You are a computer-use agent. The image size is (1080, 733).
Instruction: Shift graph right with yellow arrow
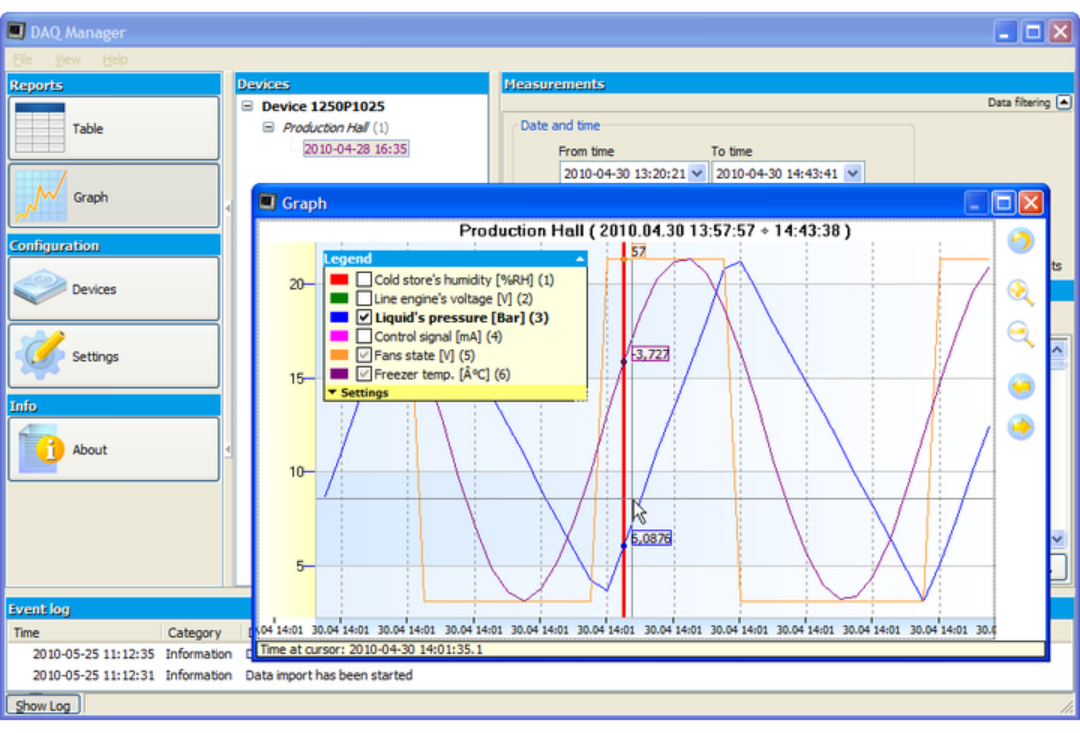coord(1021,427)
